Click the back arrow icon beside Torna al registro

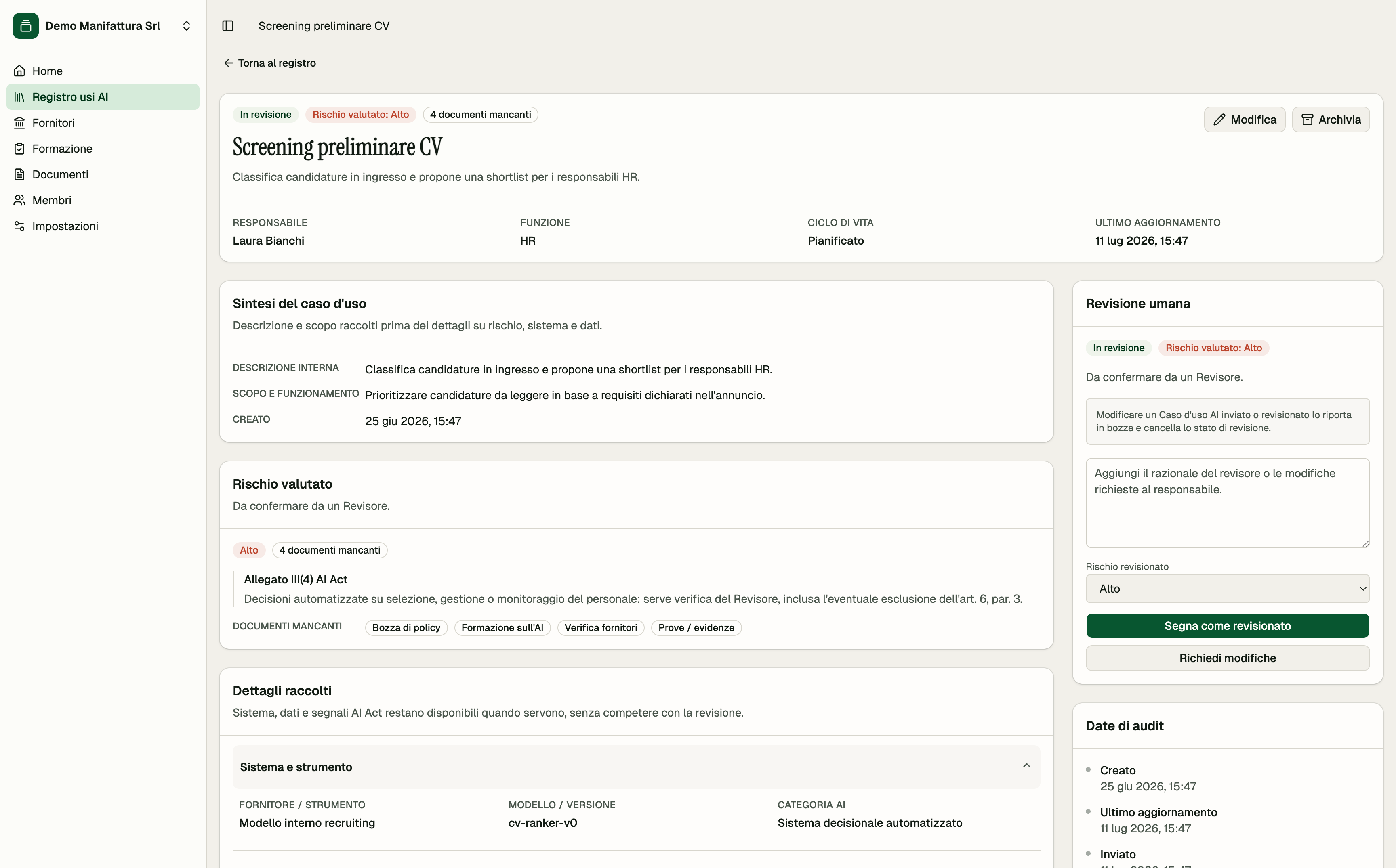coord(229,63)
